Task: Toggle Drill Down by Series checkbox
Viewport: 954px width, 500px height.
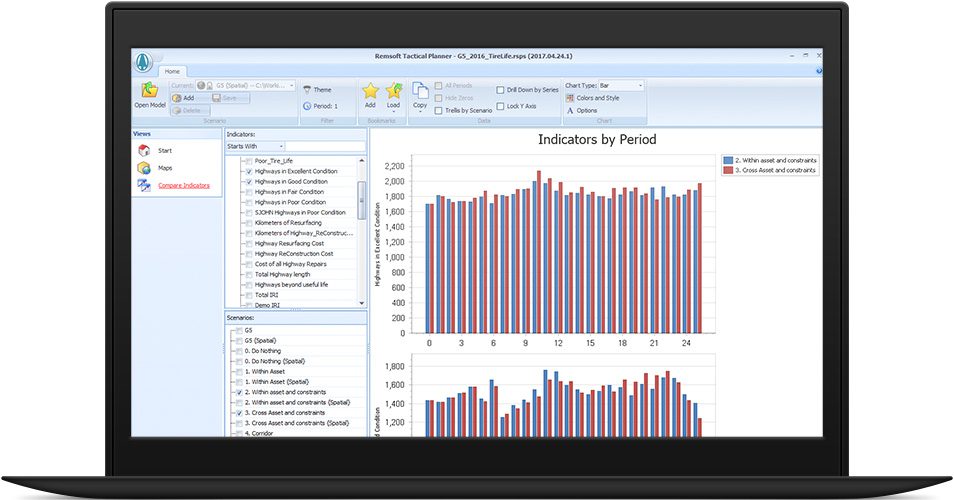Action: pyautogui.click(x=500, y=89)
